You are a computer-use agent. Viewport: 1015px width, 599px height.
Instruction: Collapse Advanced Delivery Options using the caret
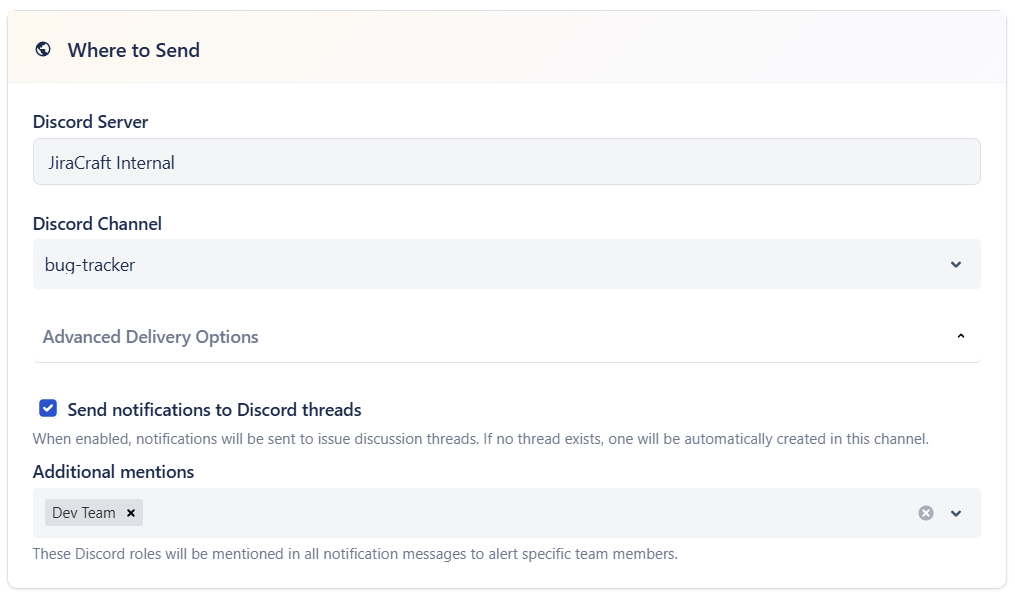tap(961, 337)
